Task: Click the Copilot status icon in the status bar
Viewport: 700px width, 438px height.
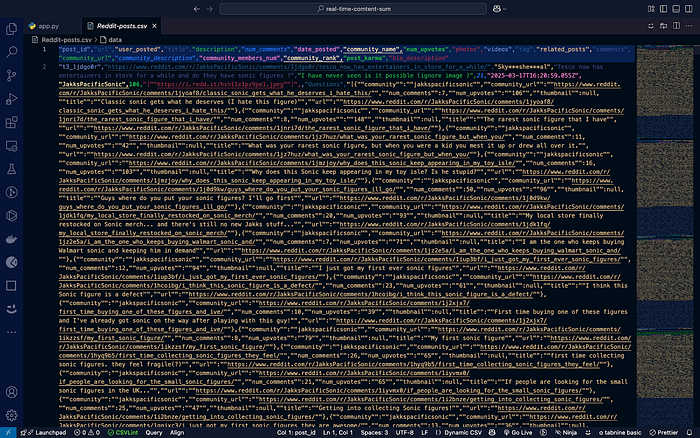Action: [492, 433]
